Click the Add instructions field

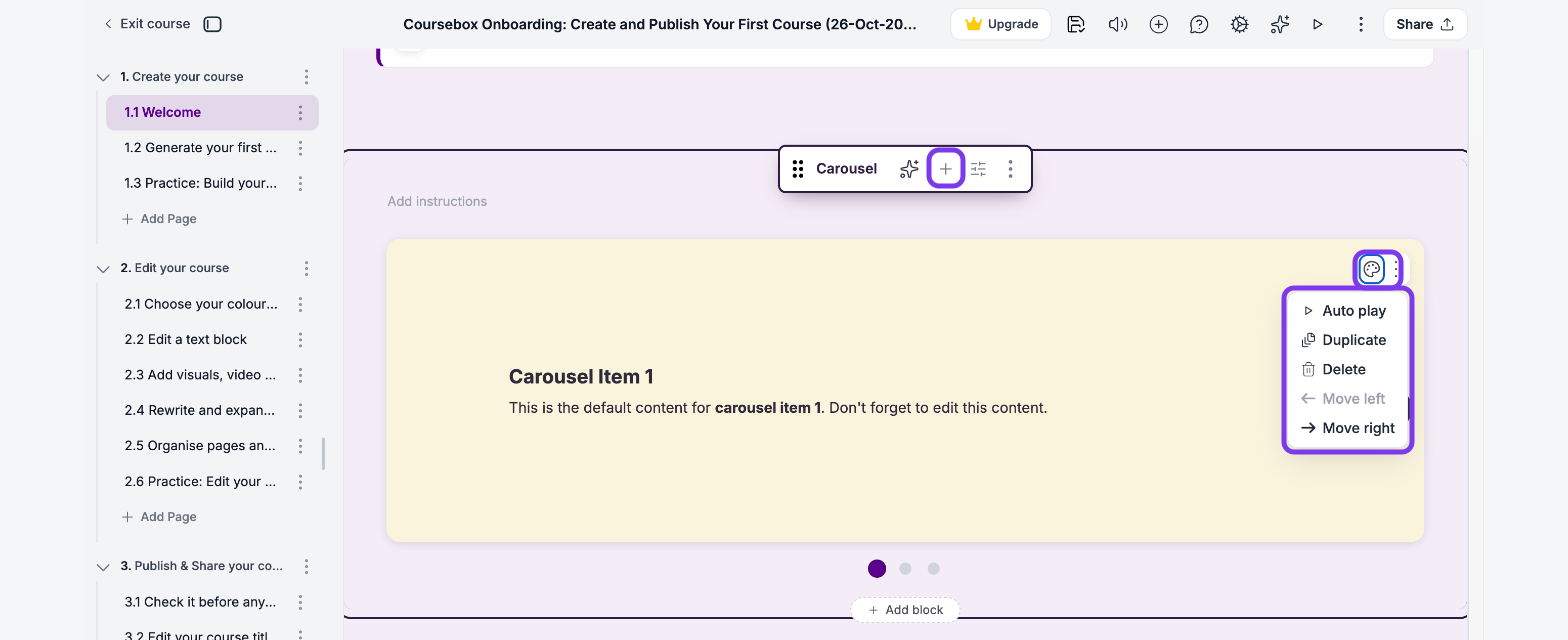[x=437, y=202]
